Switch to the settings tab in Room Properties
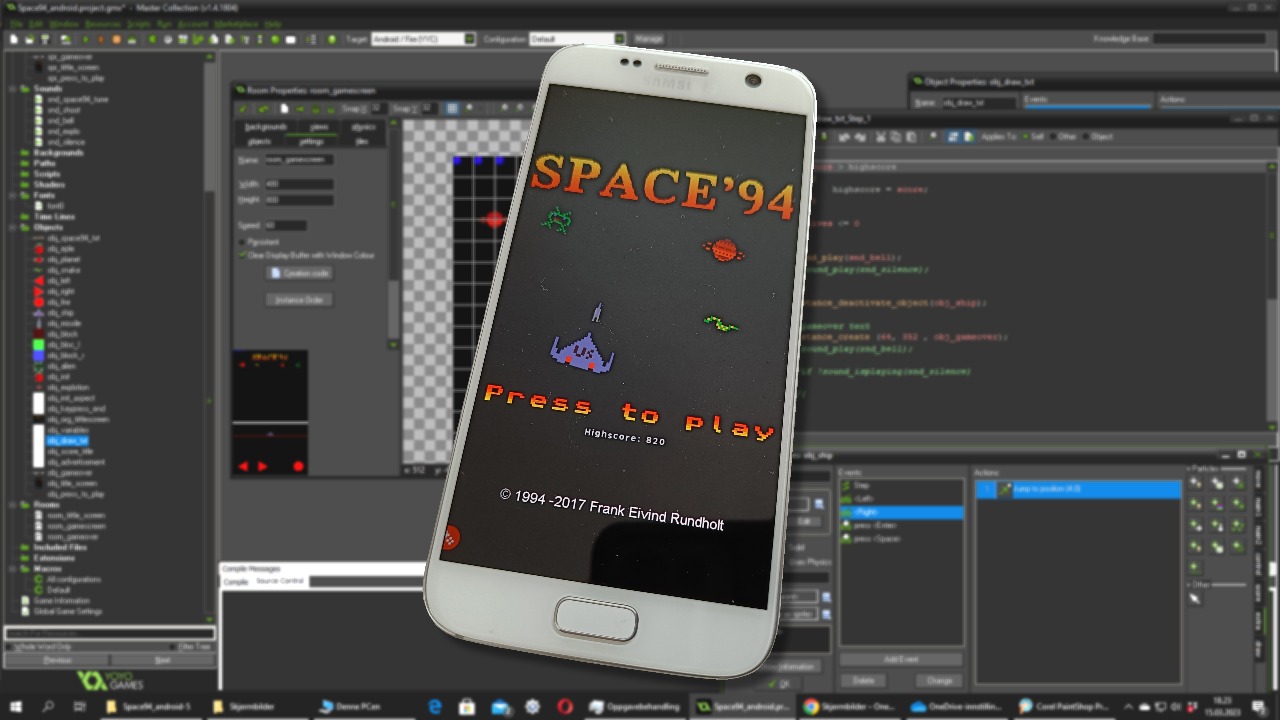 tap(311, 141)
